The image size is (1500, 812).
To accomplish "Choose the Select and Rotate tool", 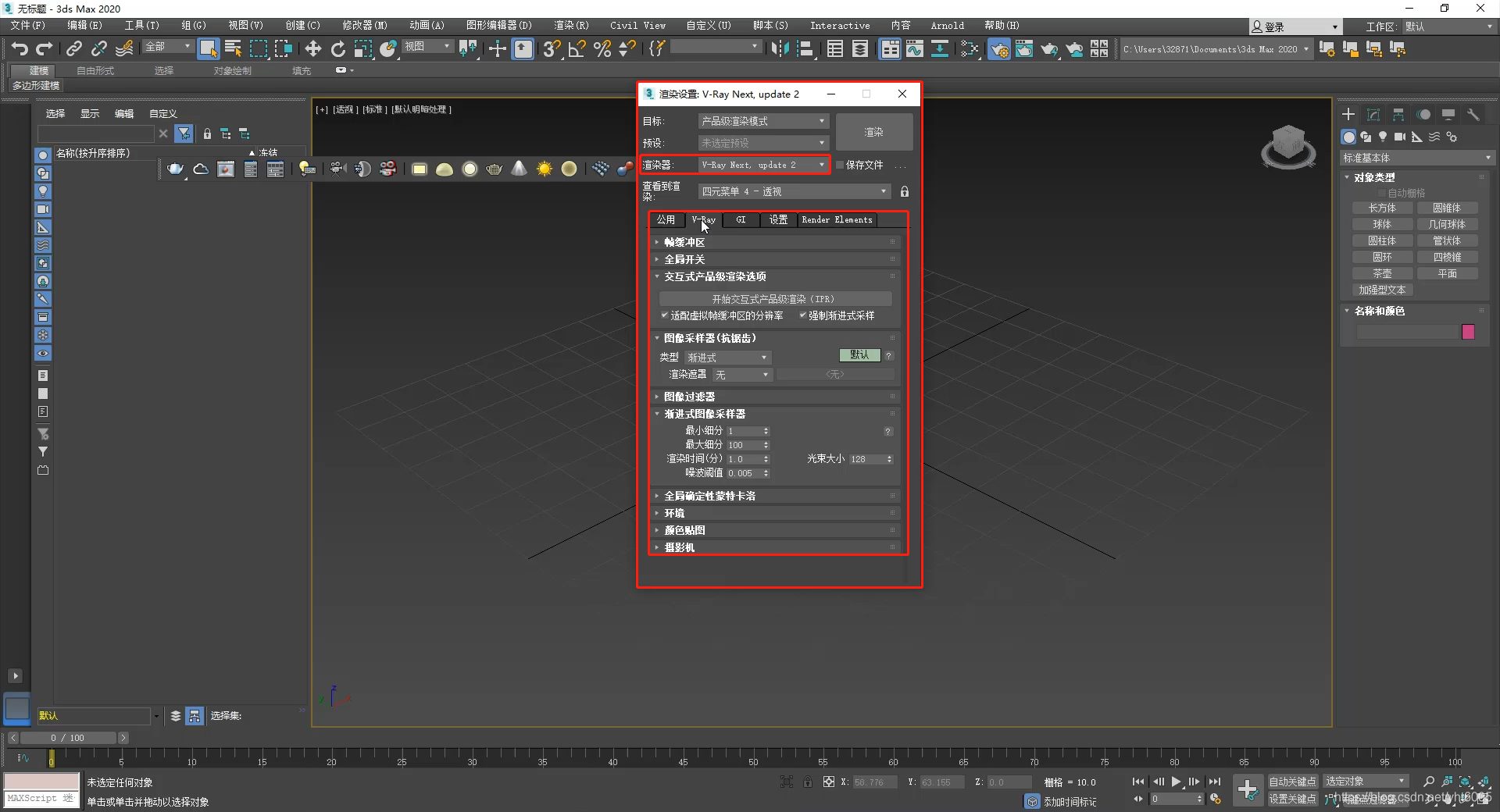I will [337, 49].
